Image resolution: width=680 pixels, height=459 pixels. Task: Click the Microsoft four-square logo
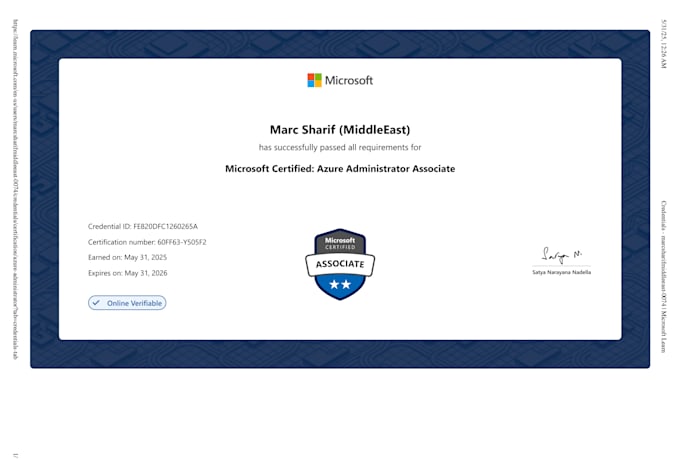click(314, 80)
